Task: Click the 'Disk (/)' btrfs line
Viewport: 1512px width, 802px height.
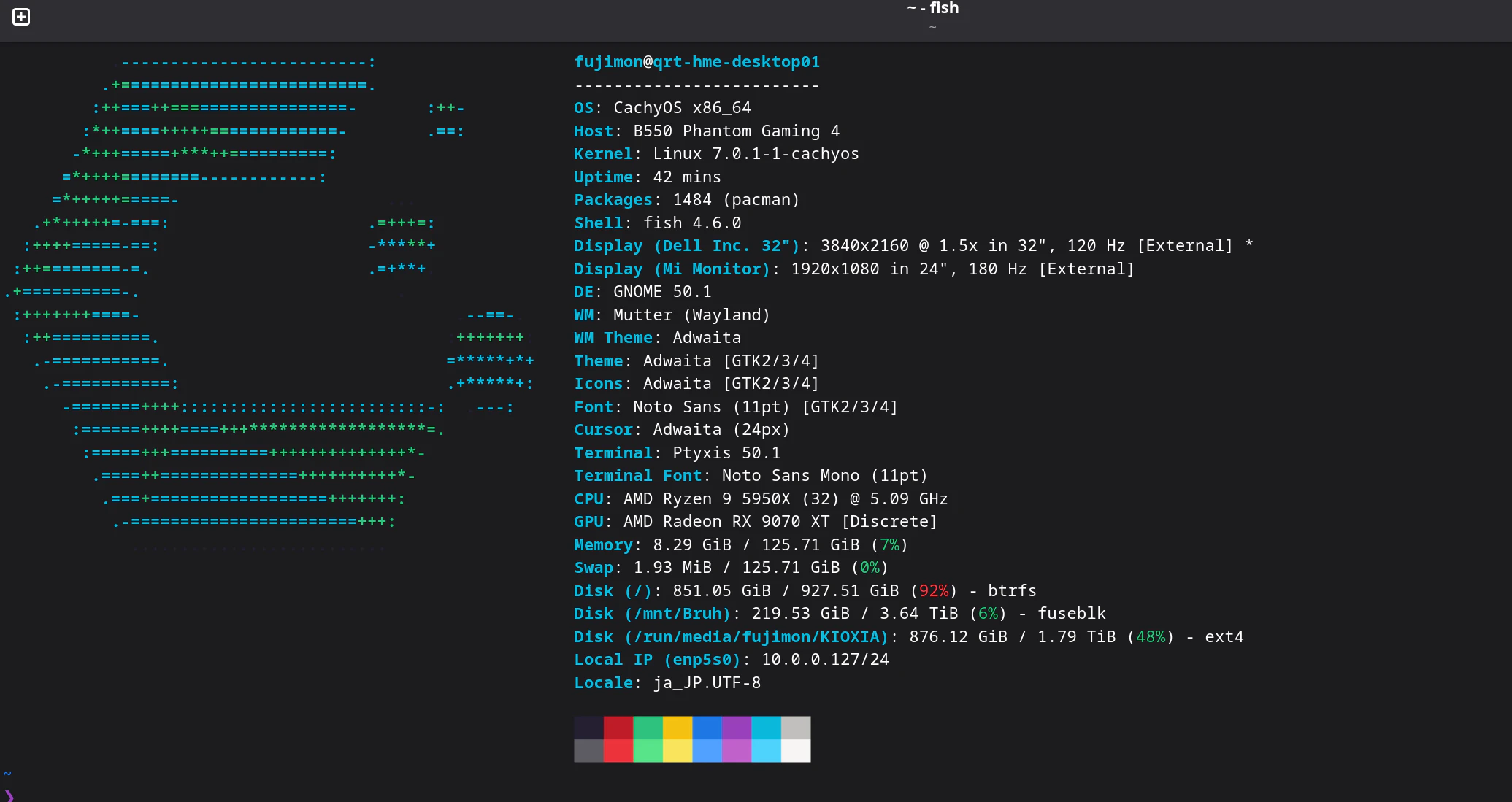Action: click(805, 591)
